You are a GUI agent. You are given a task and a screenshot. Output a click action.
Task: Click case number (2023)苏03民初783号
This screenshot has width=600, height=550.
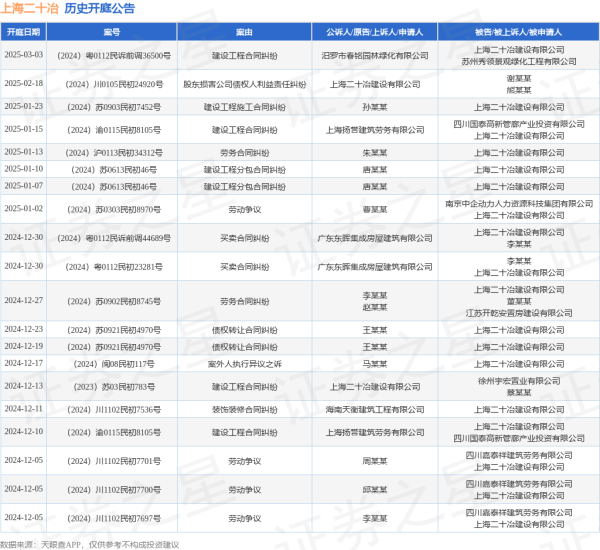114,387
